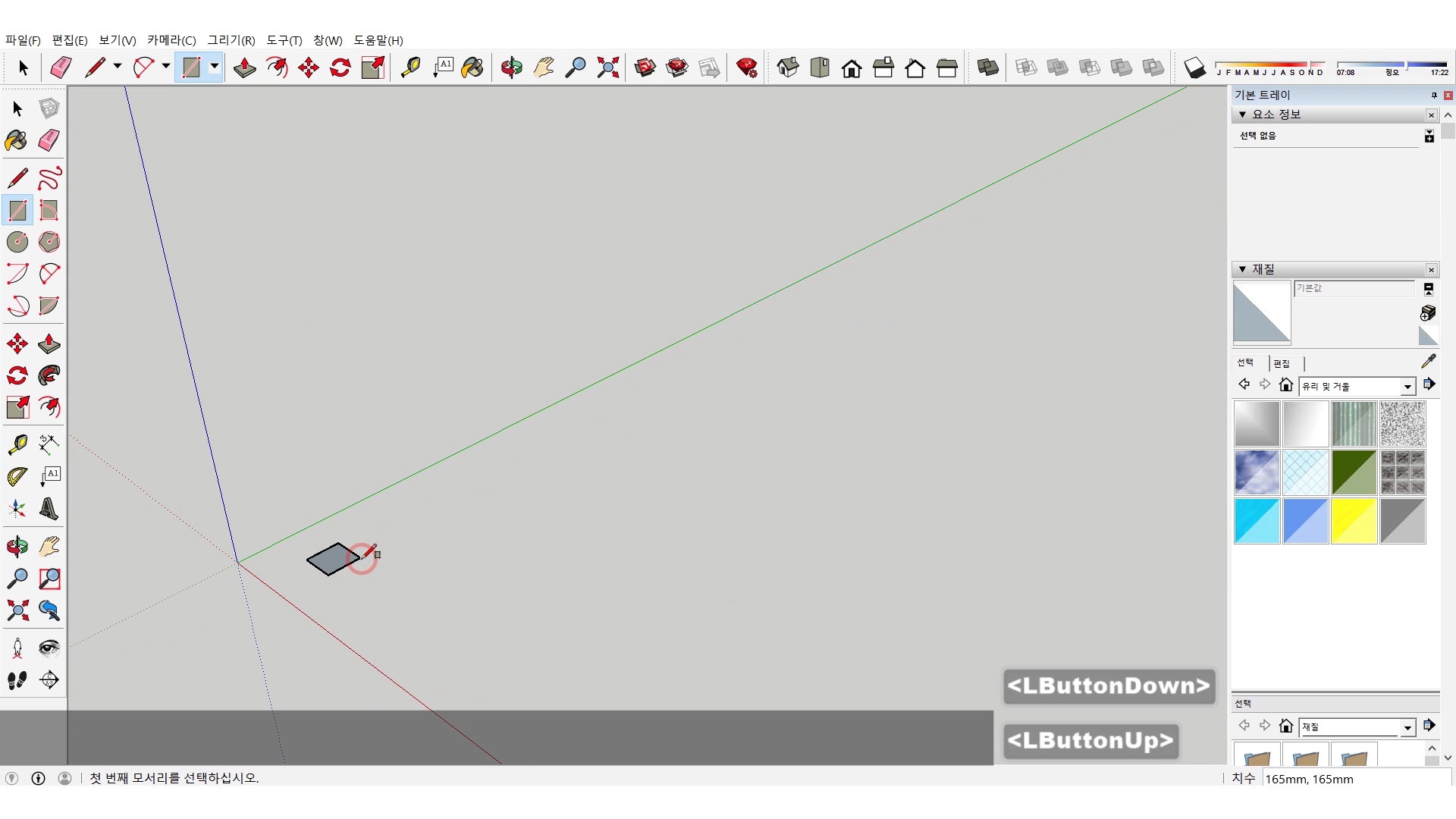
Task: Open the 유리 및 거울 material library dropdown
Action: point(1407,387)
